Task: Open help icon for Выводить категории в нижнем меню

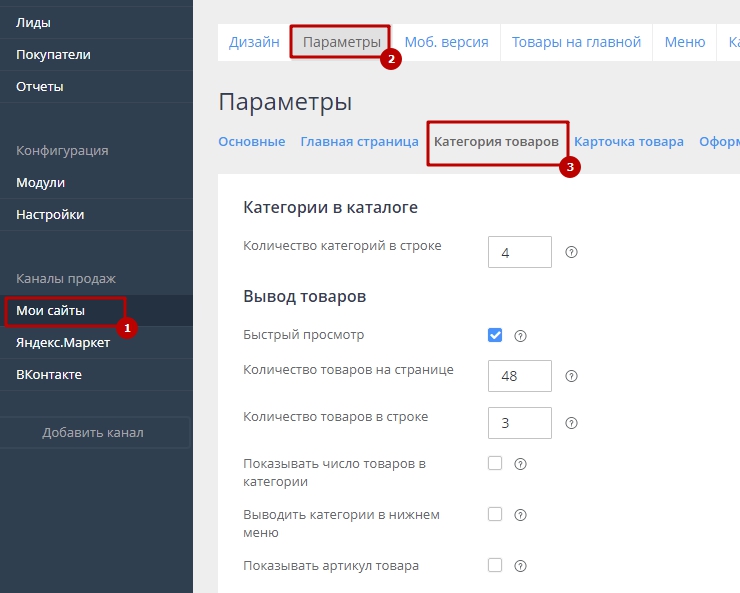Action: (520, 515)
